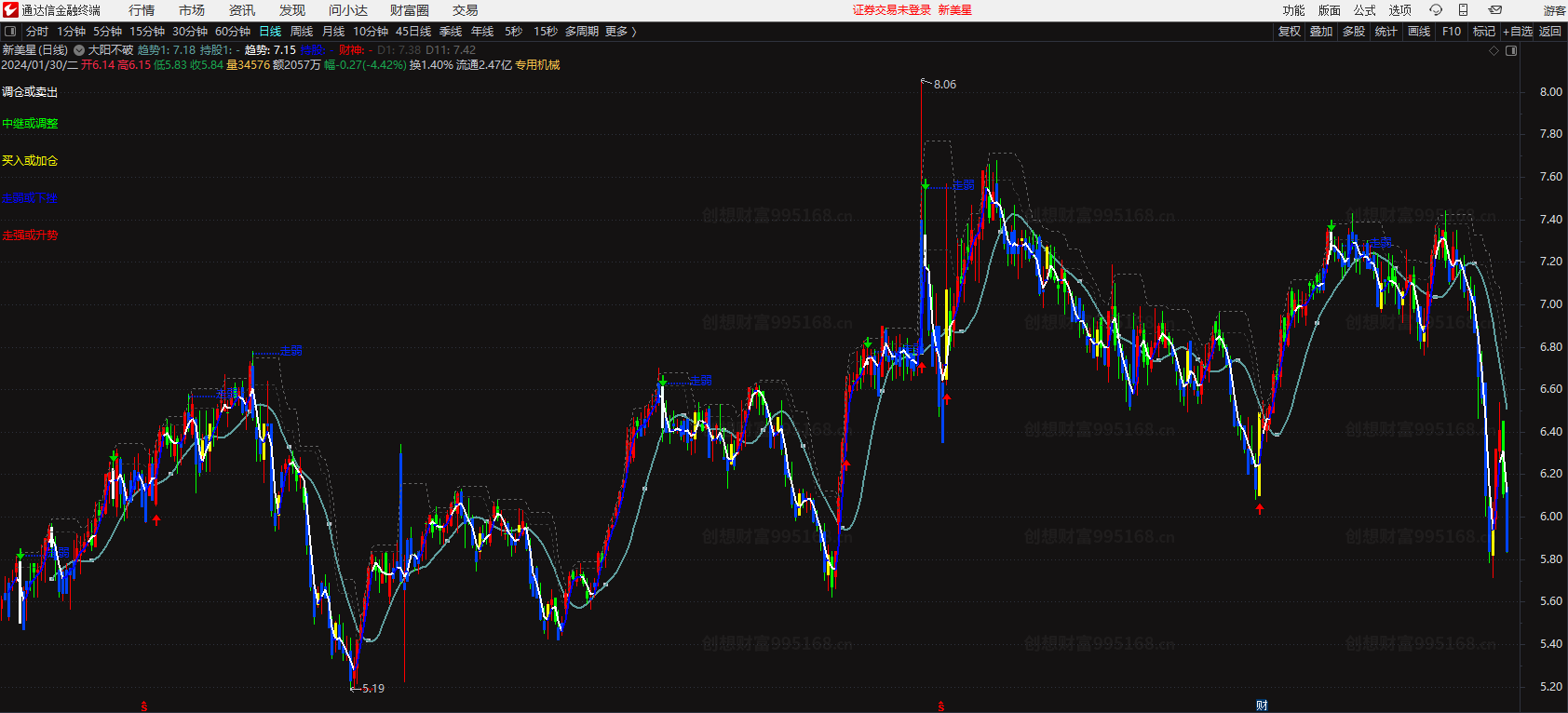Screen dimensions: 1568x713
Task: Open the 资讯 menu
Action: click(x=242, y=10)
